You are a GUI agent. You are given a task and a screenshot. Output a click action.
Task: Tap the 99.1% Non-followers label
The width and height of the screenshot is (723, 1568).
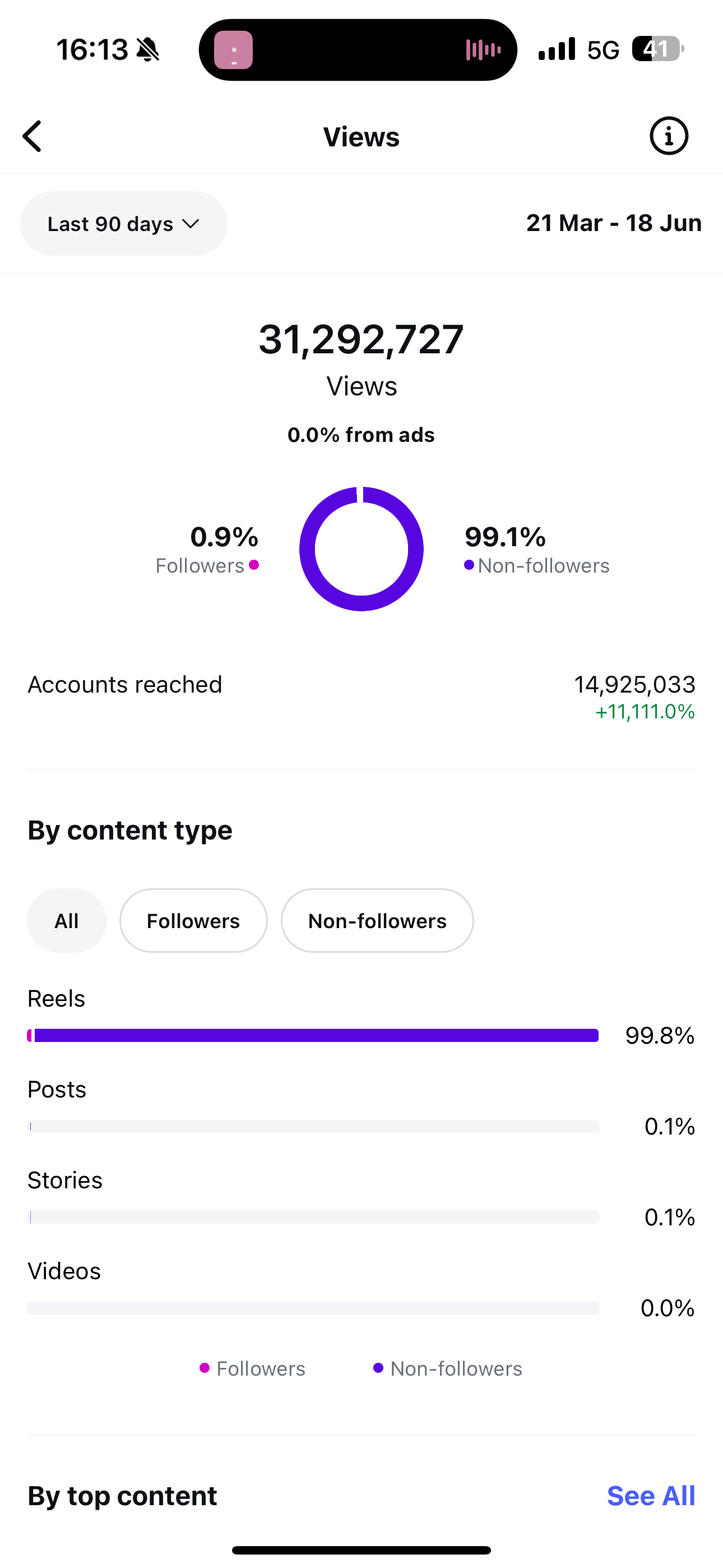[x=536, y=550]
